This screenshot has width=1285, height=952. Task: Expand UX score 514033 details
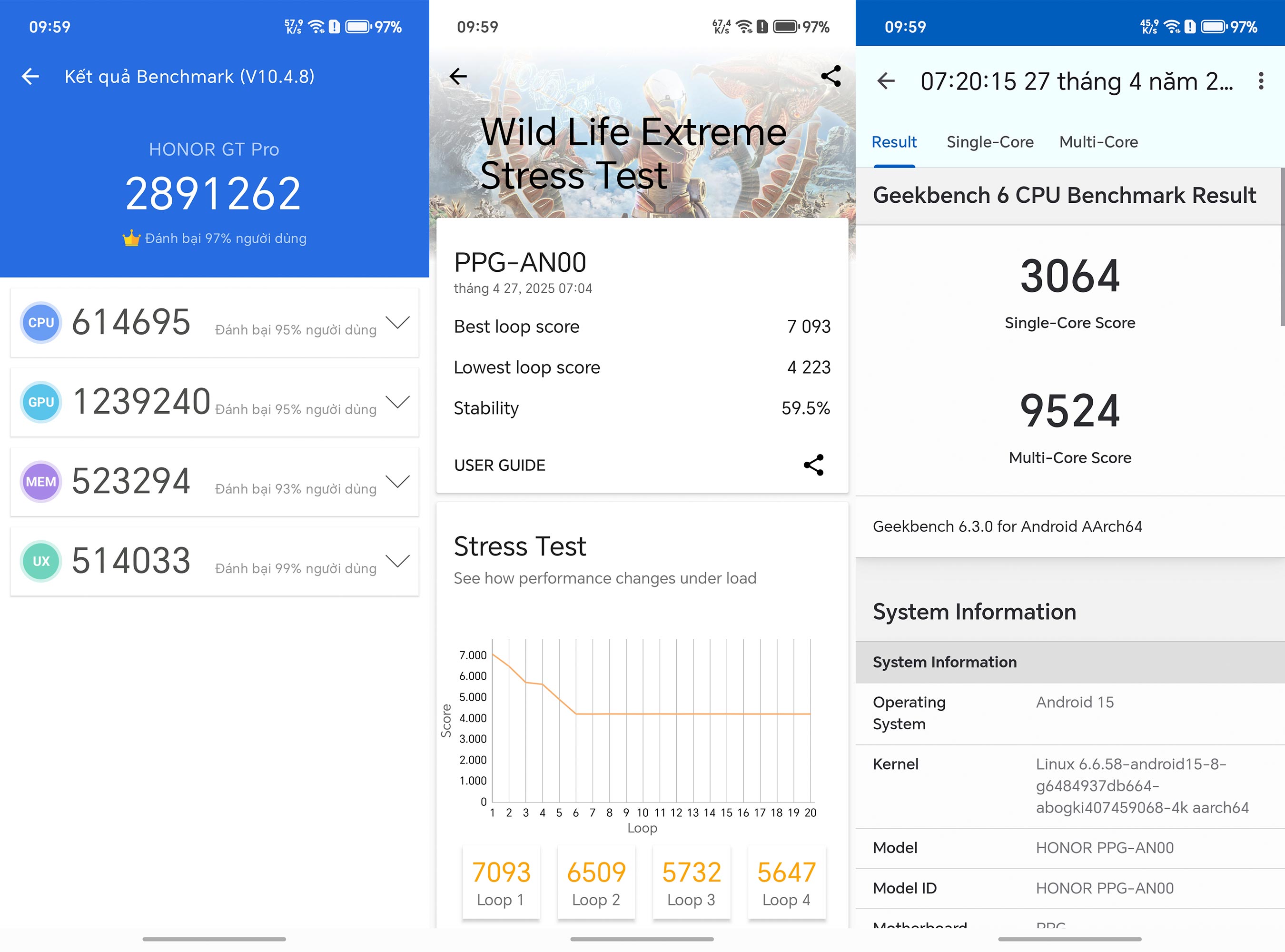(397, 561)
